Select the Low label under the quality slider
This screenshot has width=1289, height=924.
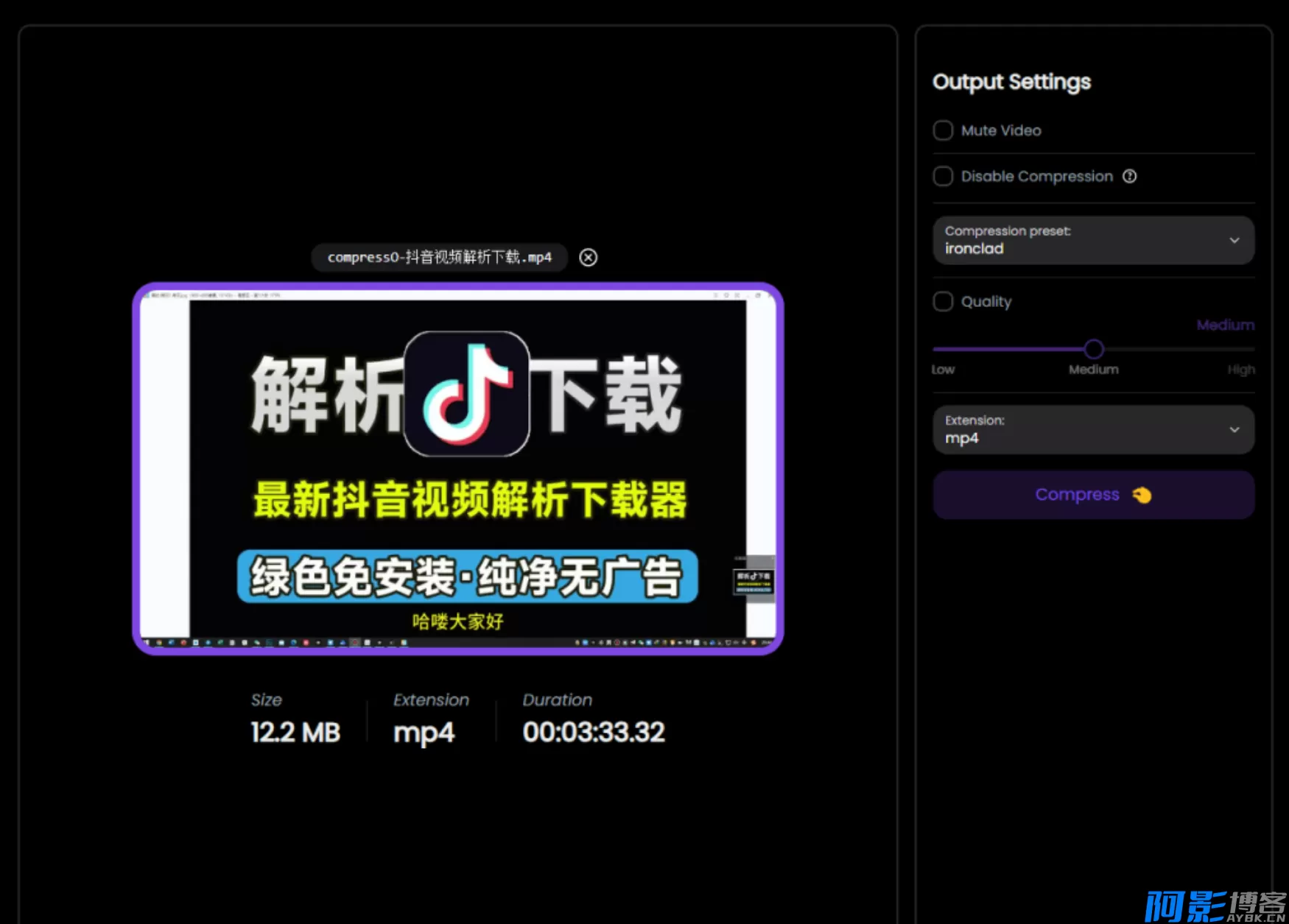pos(943,370)
